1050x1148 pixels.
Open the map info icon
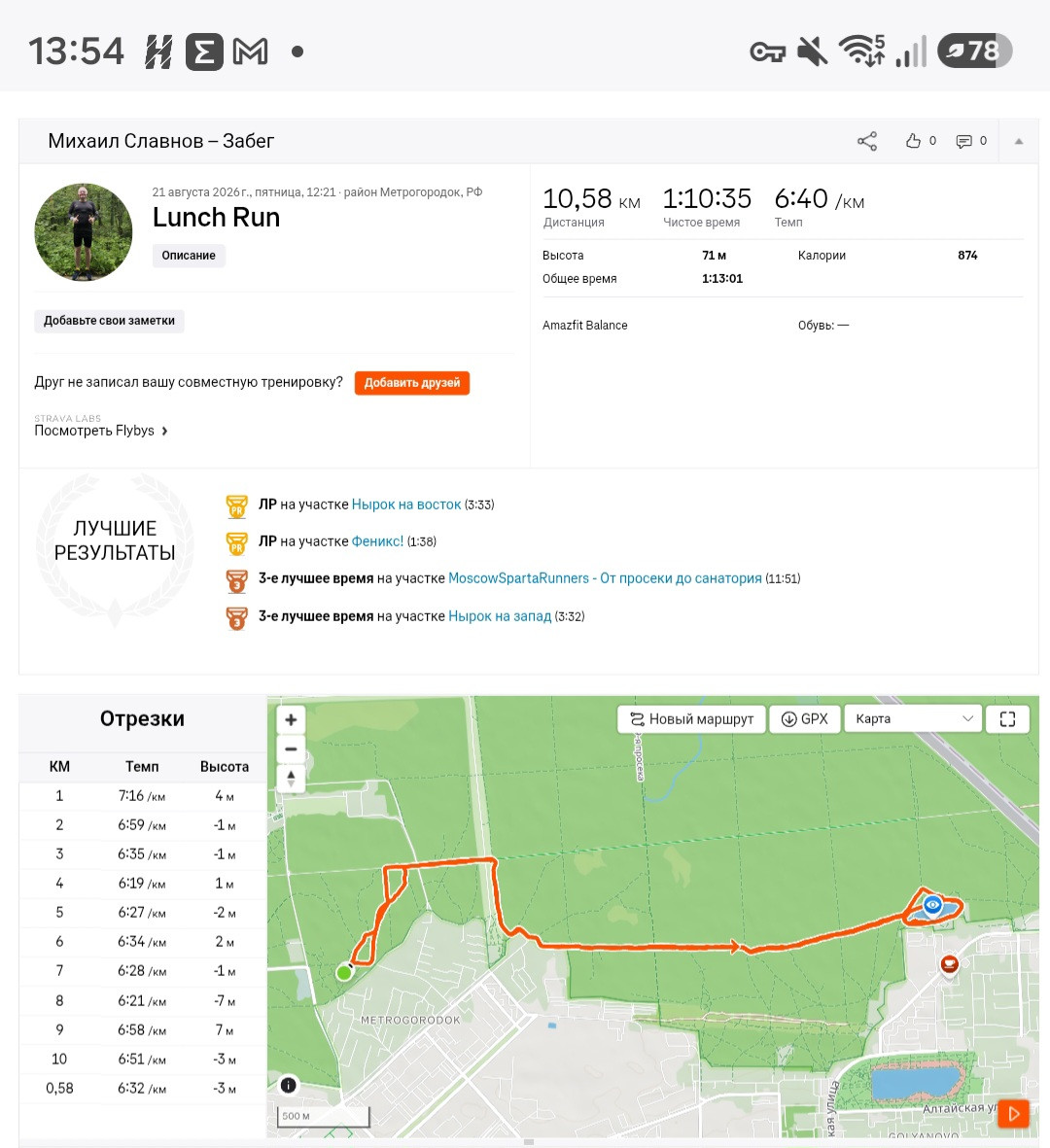pyautogui.click(x=289, y=1085)
